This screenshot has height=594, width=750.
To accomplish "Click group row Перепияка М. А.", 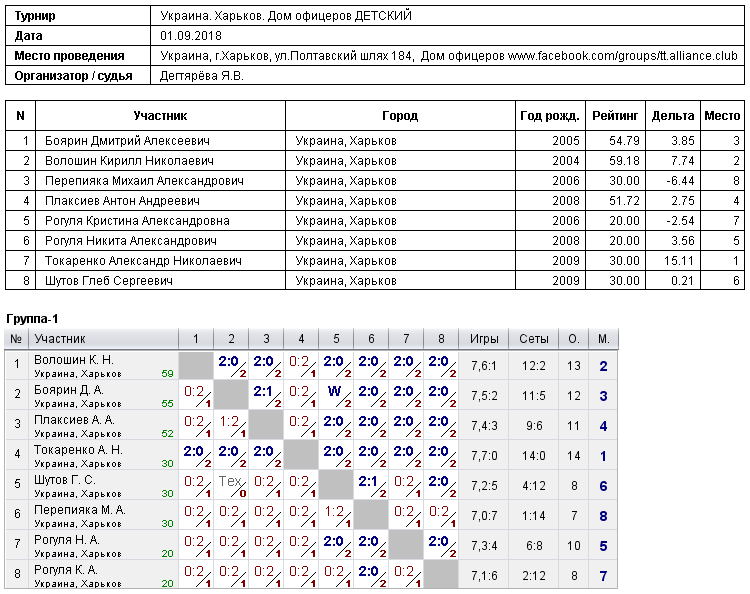I will [311, 516].
